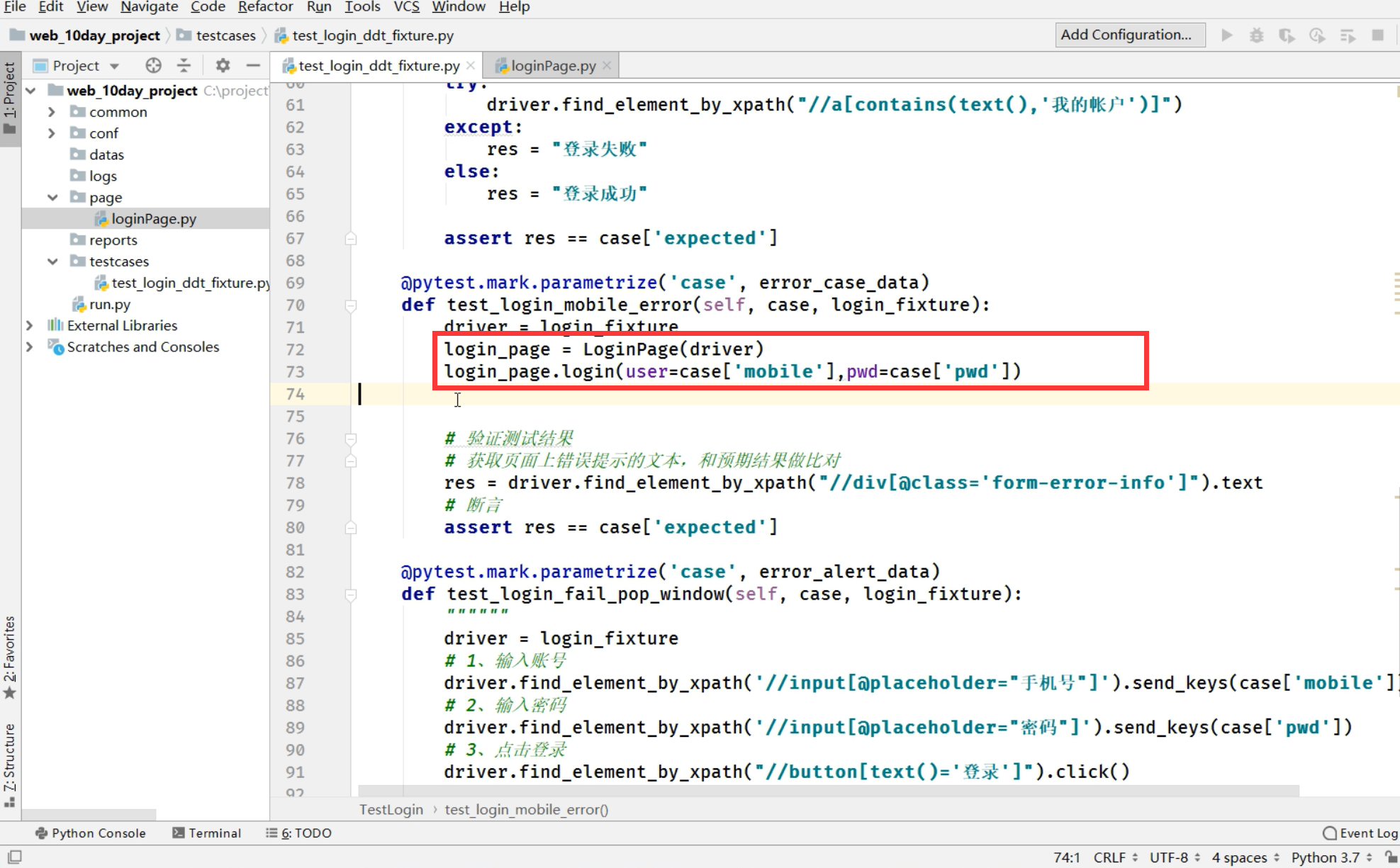
Task: Collapse the testcases folder
Action: (x=52, y=261)
